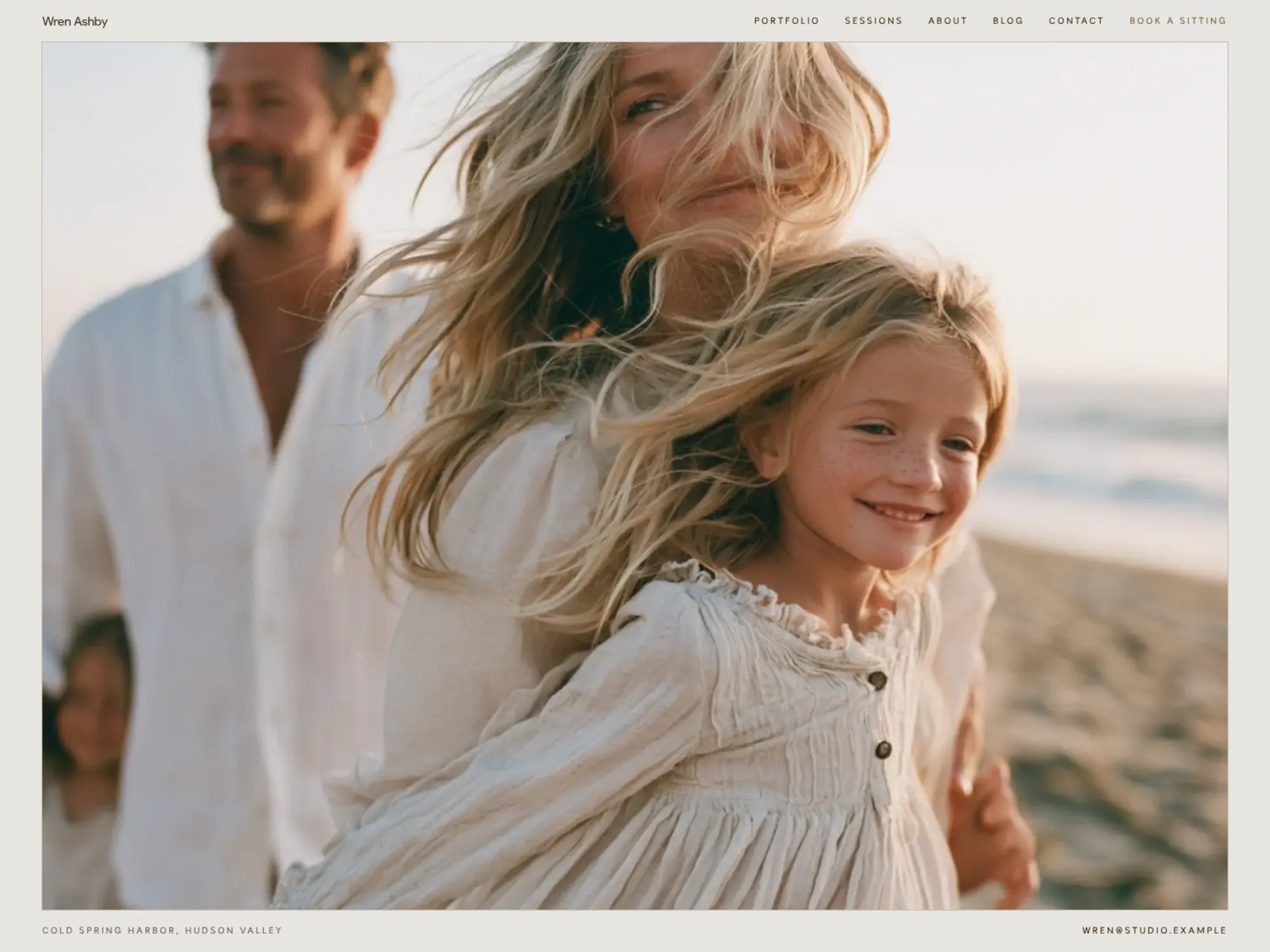Open the Contact page
1270x952 pixels.
coord(1076,21)
